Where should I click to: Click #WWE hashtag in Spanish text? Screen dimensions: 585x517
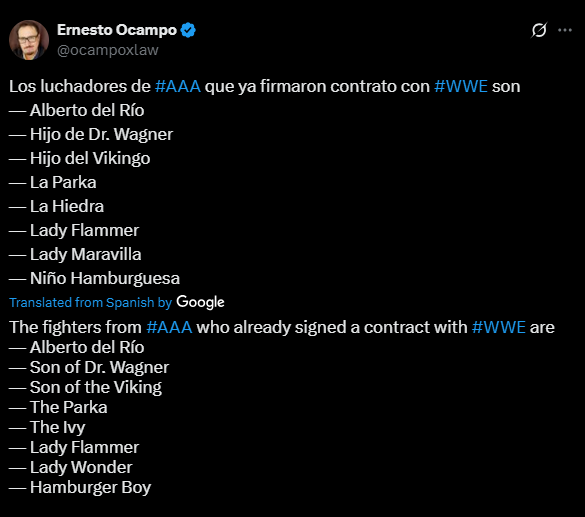coord(461,86)
